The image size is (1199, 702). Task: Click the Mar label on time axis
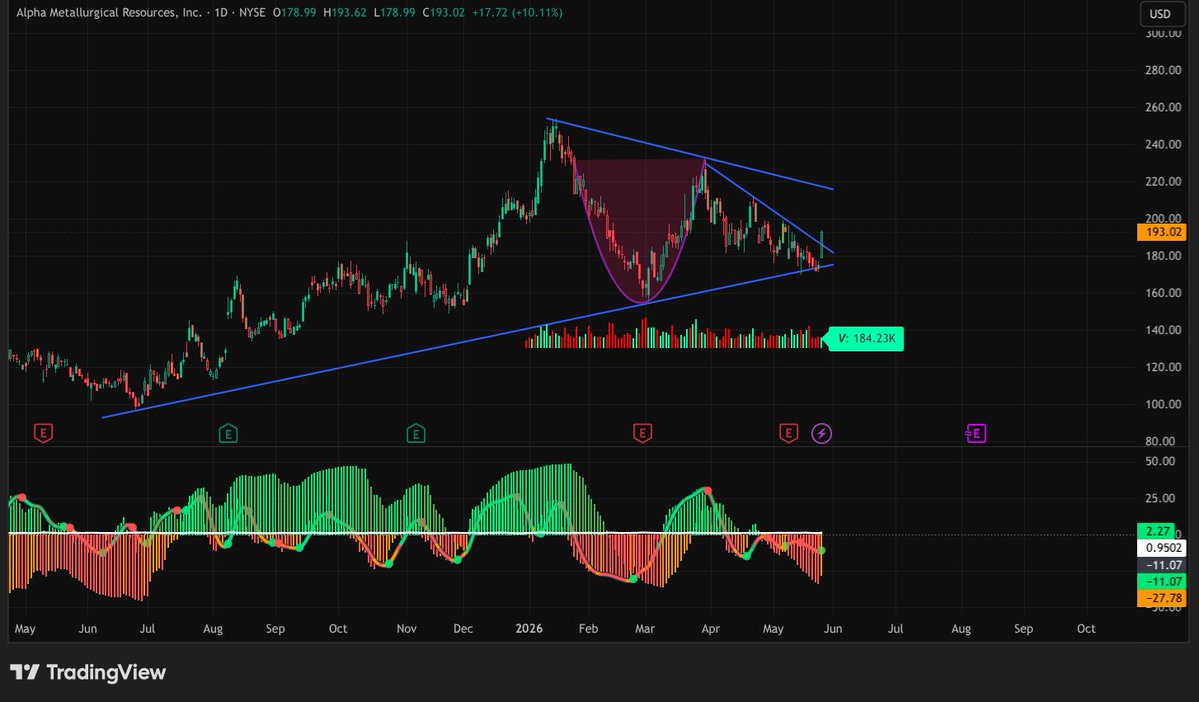[645, 629]
